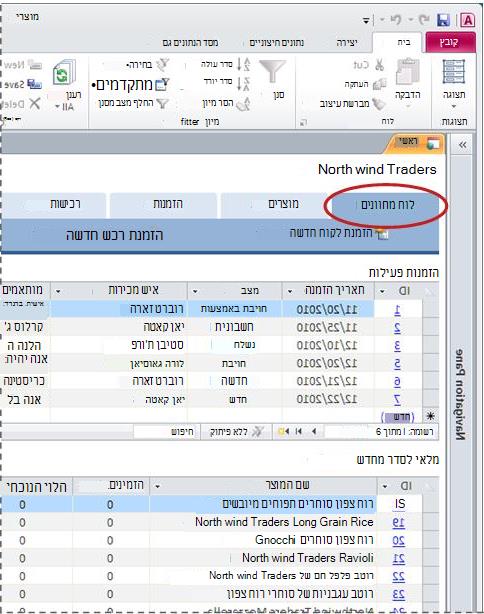484x614 pixels.
Task: Select the חשבונית status cell
Action: pyautogui.click(x=235, y=326)
